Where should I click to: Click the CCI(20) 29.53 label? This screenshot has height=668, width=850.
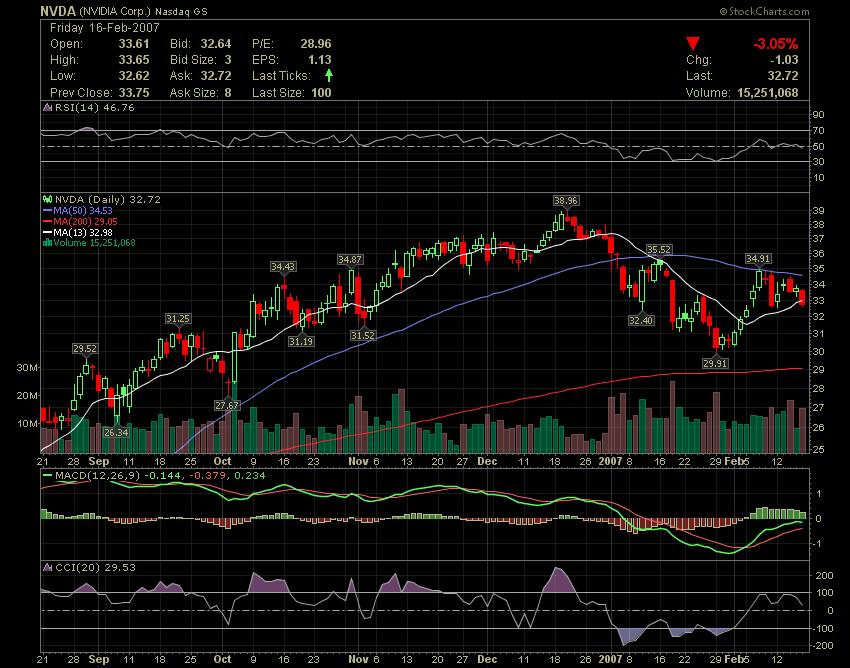click(95, 567)
